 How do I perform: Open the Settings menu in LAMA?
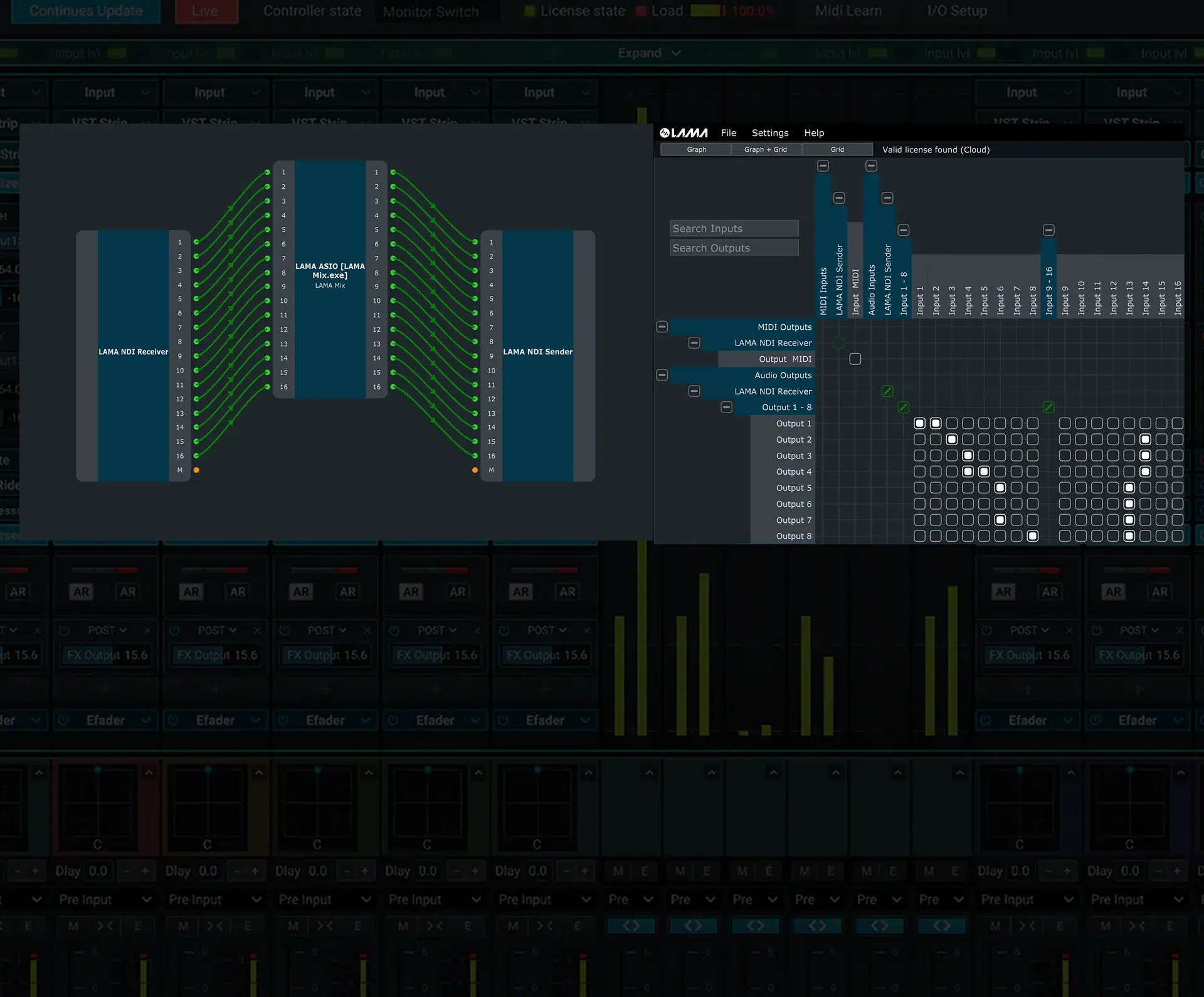769,132
